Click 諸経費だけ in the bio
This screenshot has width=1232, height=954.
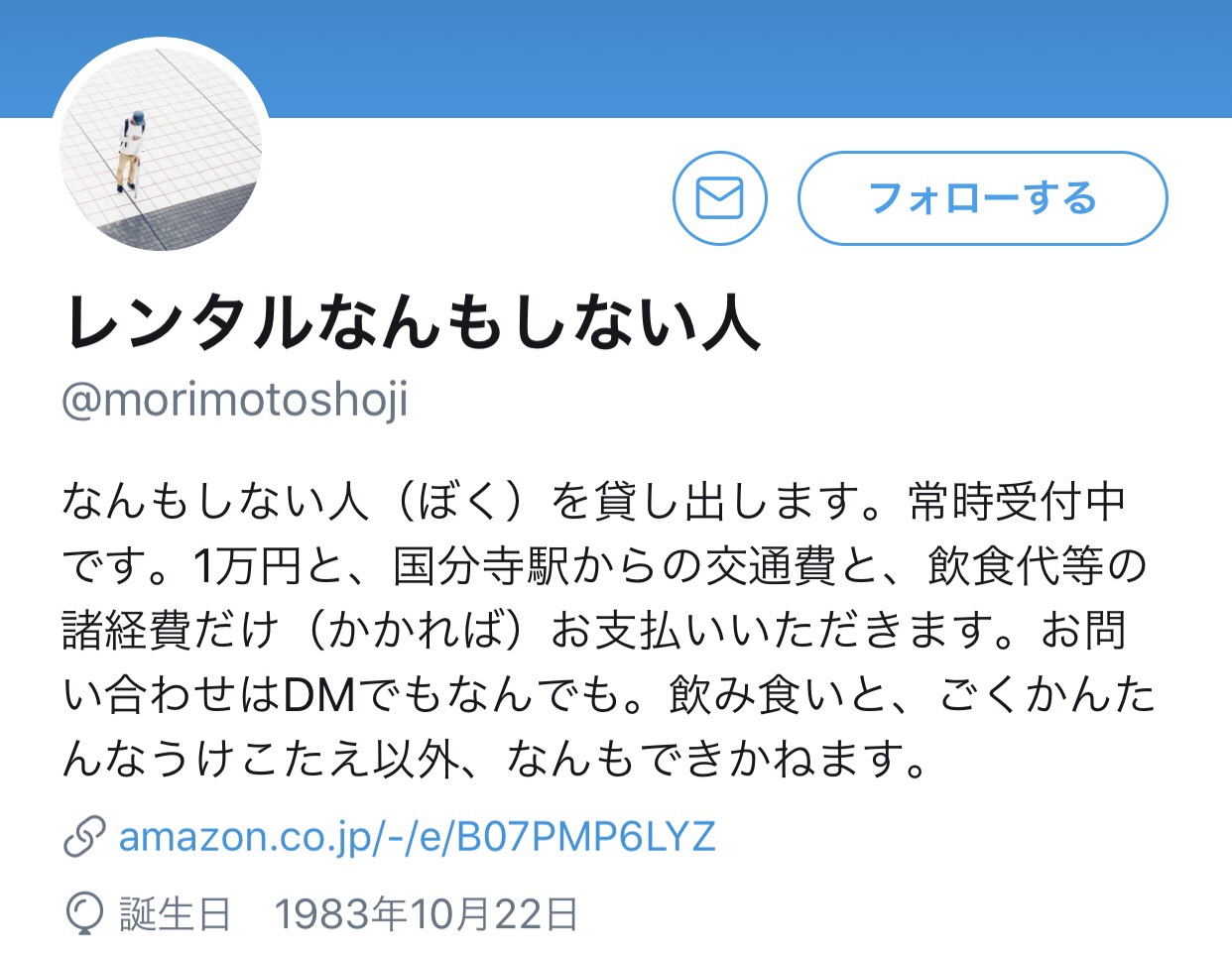tap(171, 631)
